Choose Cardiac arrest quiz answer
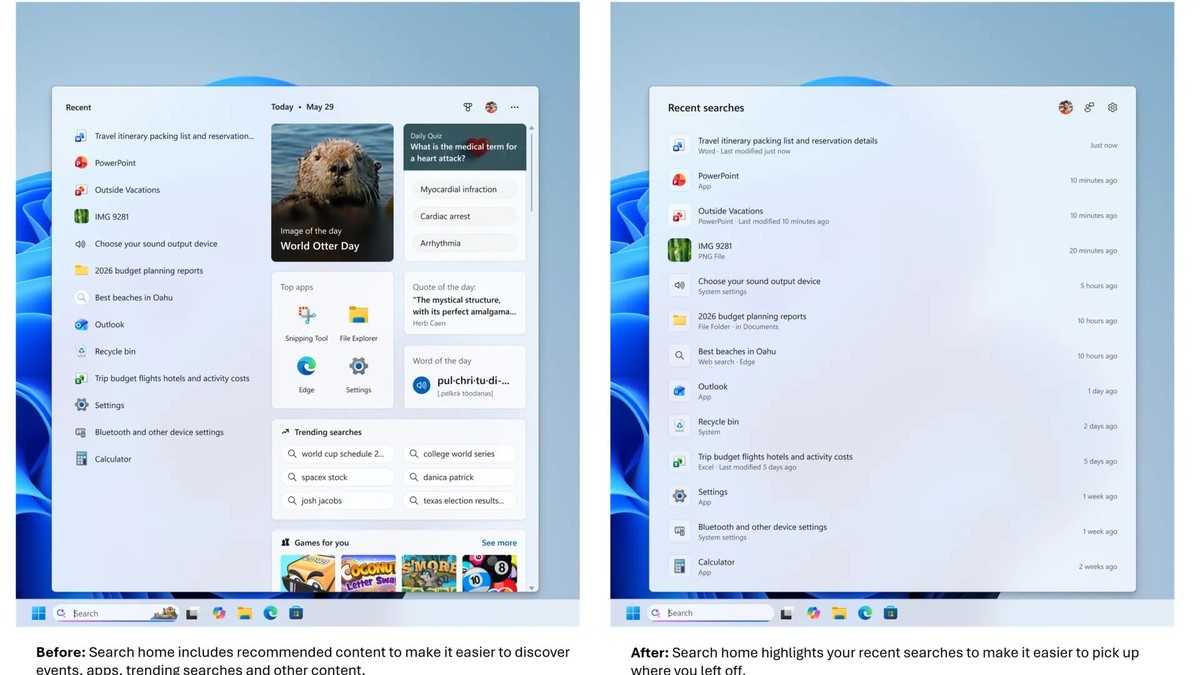 click(465, 216)
